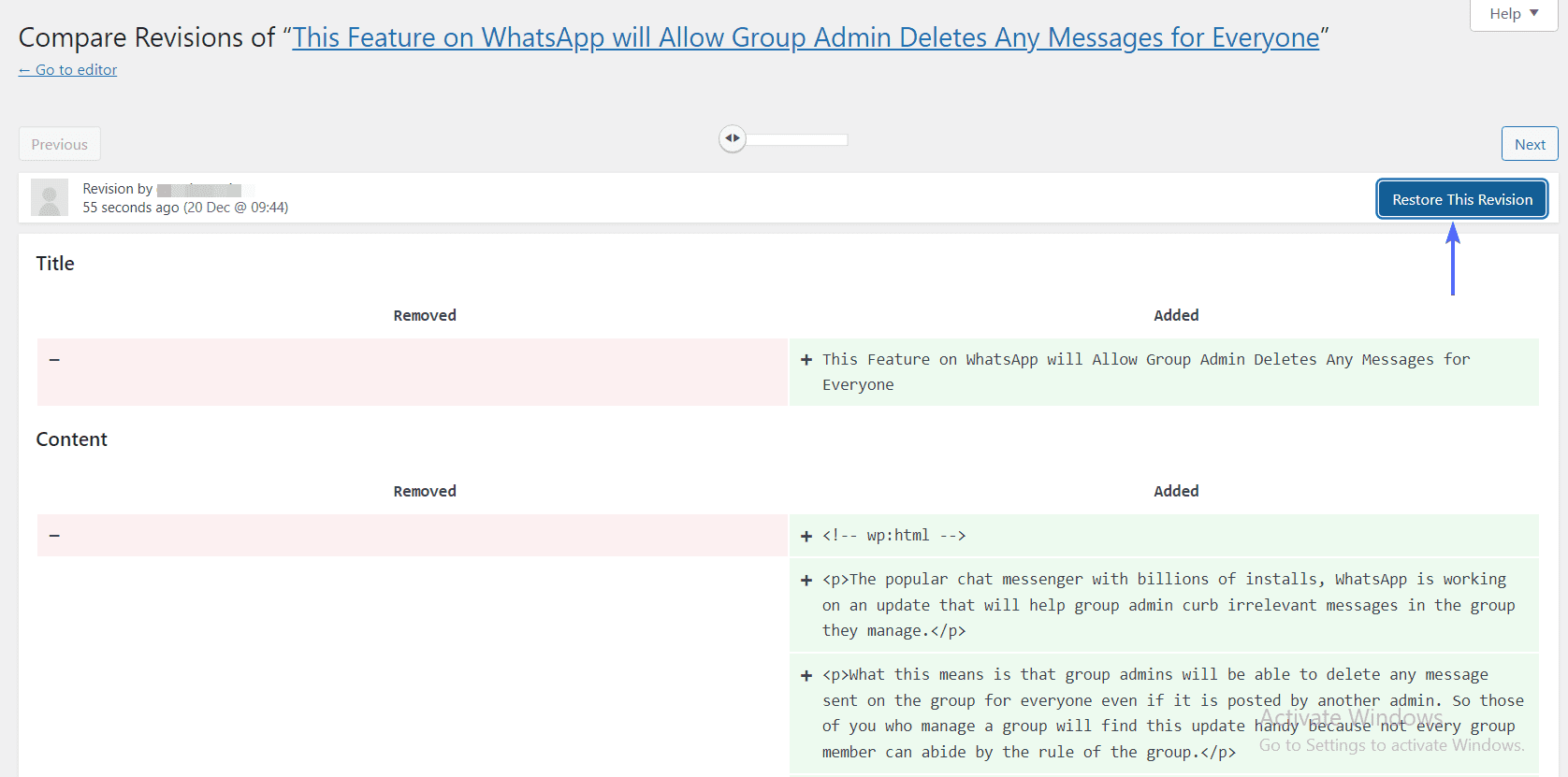Viewport: 1568px width, 777px height.
Task: Click the paragraph starting 'What this means'
Action: 1173,713
